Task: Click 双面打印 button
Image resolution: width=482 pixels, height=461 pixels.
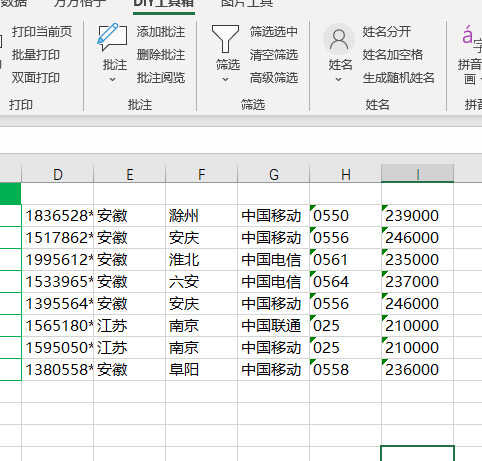Action: 36,78
